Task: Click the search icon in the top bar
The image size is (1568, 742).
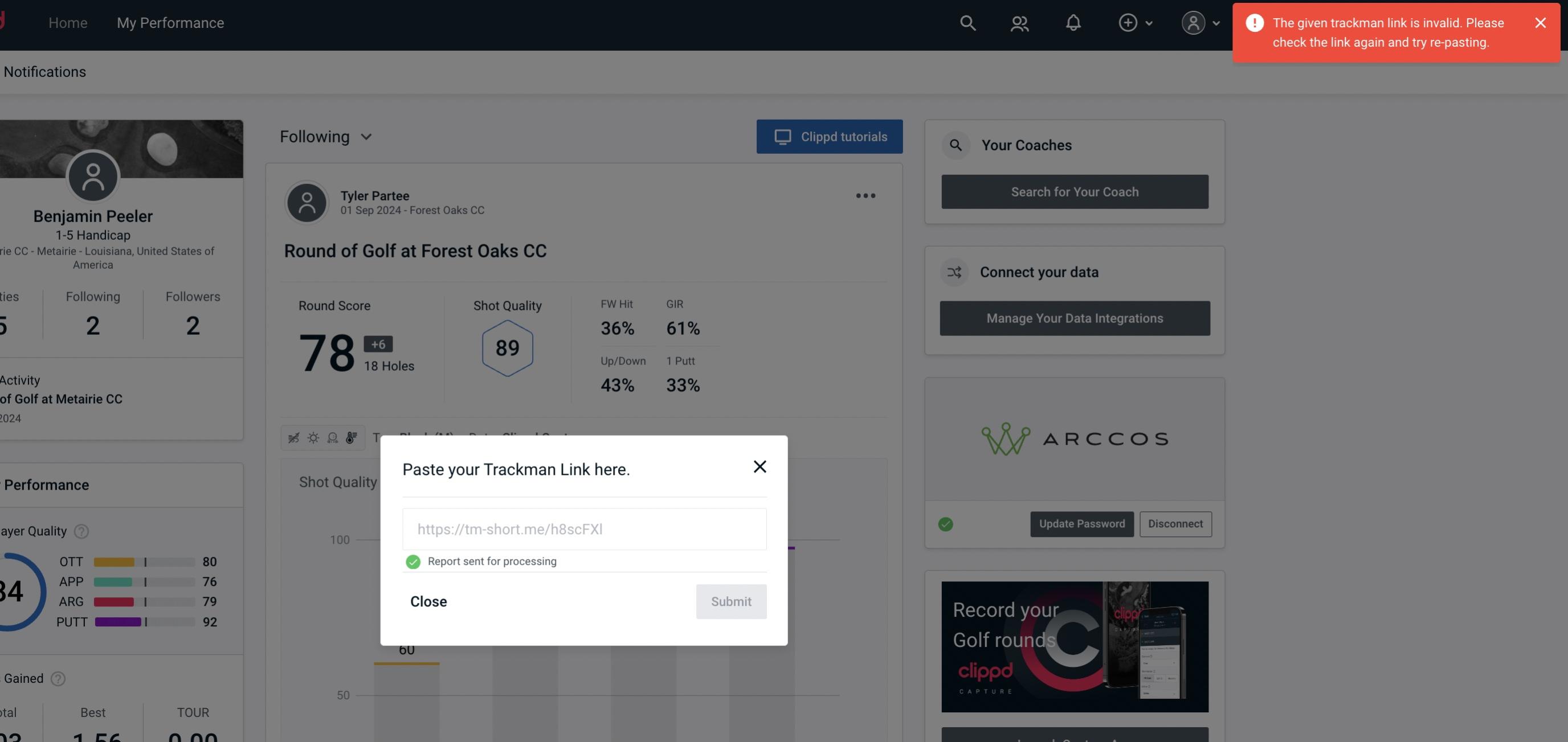Action: 966,22
